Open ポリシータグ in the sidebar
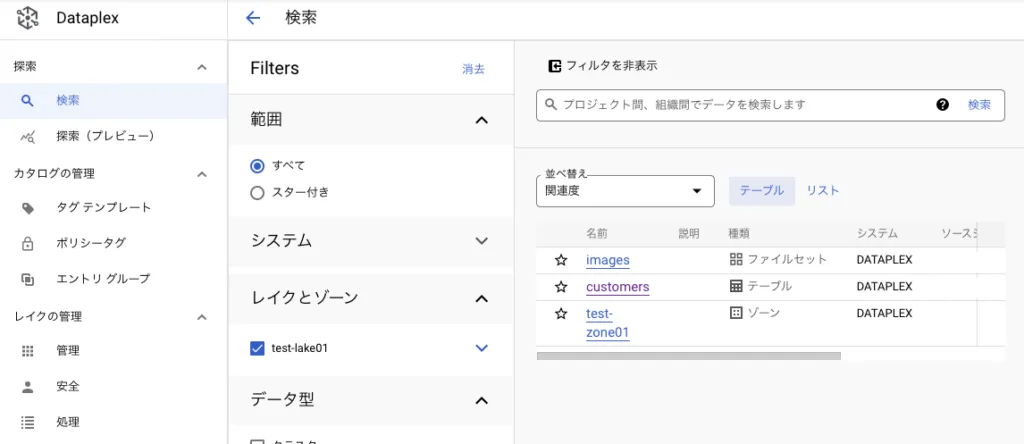This screenshot has width=1024, height=444. (x=114, y=244)
